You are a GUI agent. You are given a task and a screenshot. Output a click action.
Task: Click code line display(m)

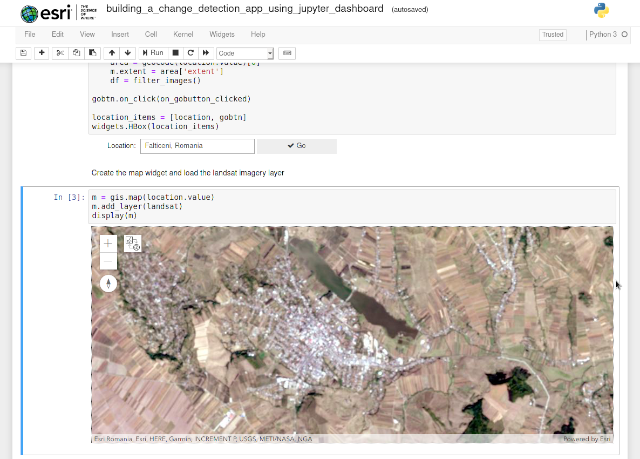tap(114, 215)
